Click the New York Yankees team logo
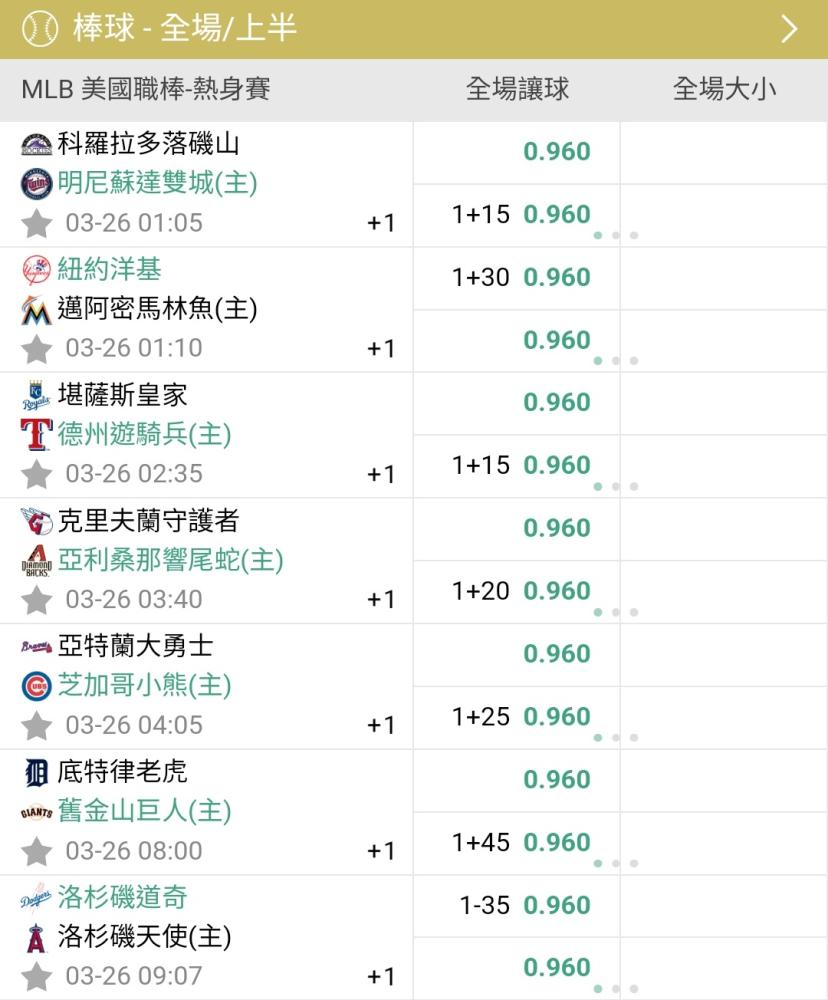Viewport: 828px width, 1000px height. click(36, 270)
